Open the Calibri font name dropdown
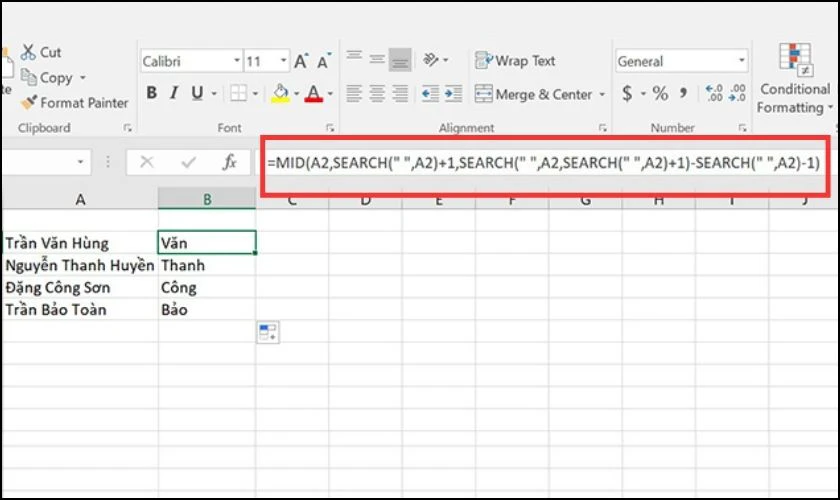The width and height of the screenshot is (840, 500). click(237, 61)
